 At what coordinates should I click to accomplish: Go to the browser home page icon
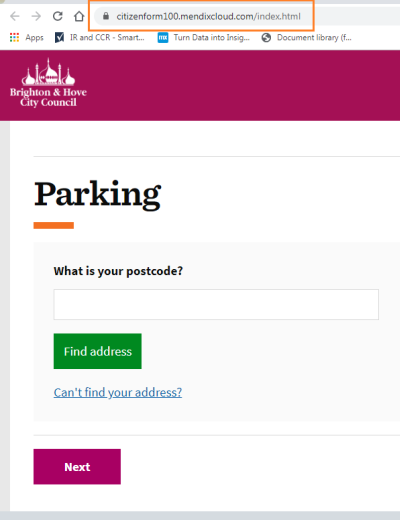[x=79, y=16]
